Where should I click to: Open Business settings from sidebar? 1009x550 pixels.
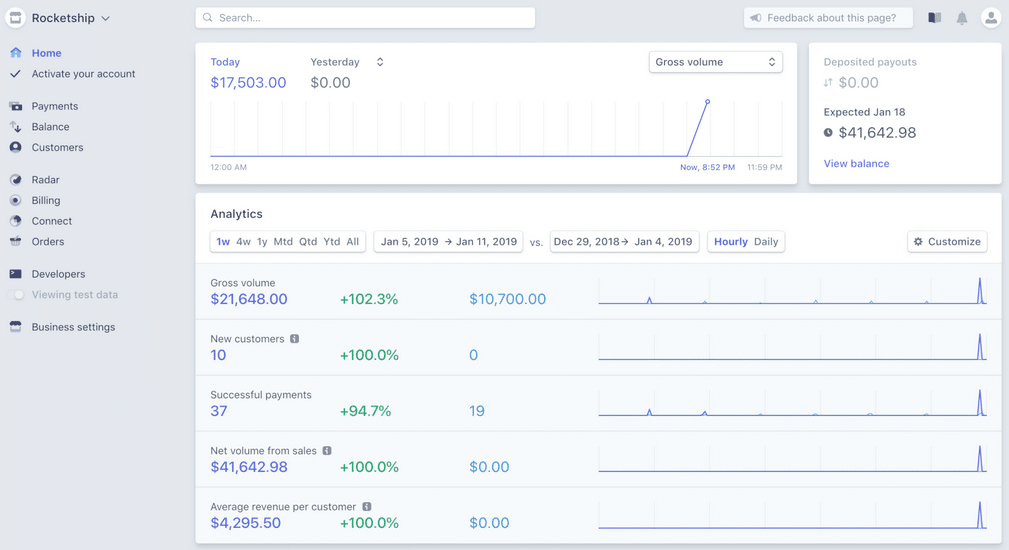73,327
